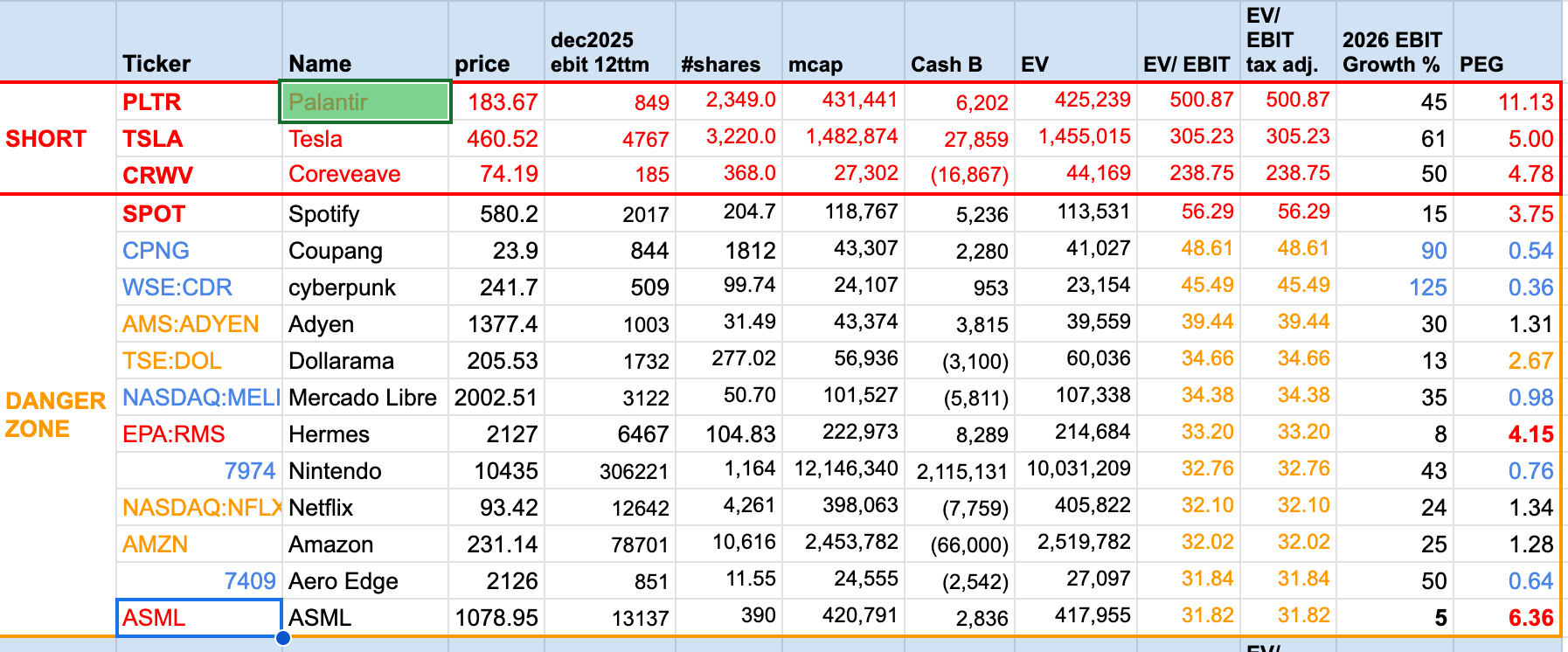
Task: Select the Palantir name cell
Action: [365, 102]
